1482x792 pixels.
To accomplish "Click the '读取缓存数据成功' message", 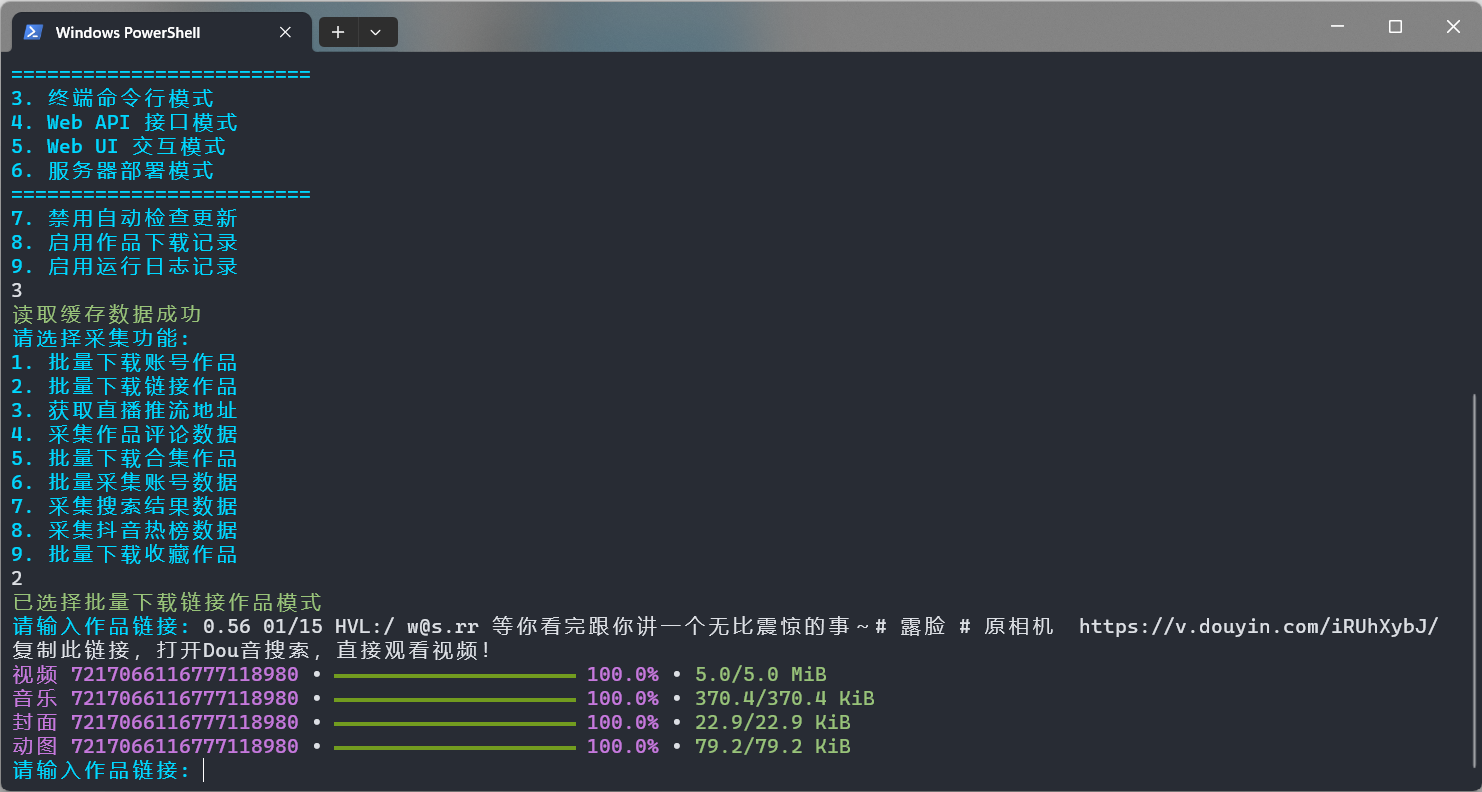I will point(107,315).
